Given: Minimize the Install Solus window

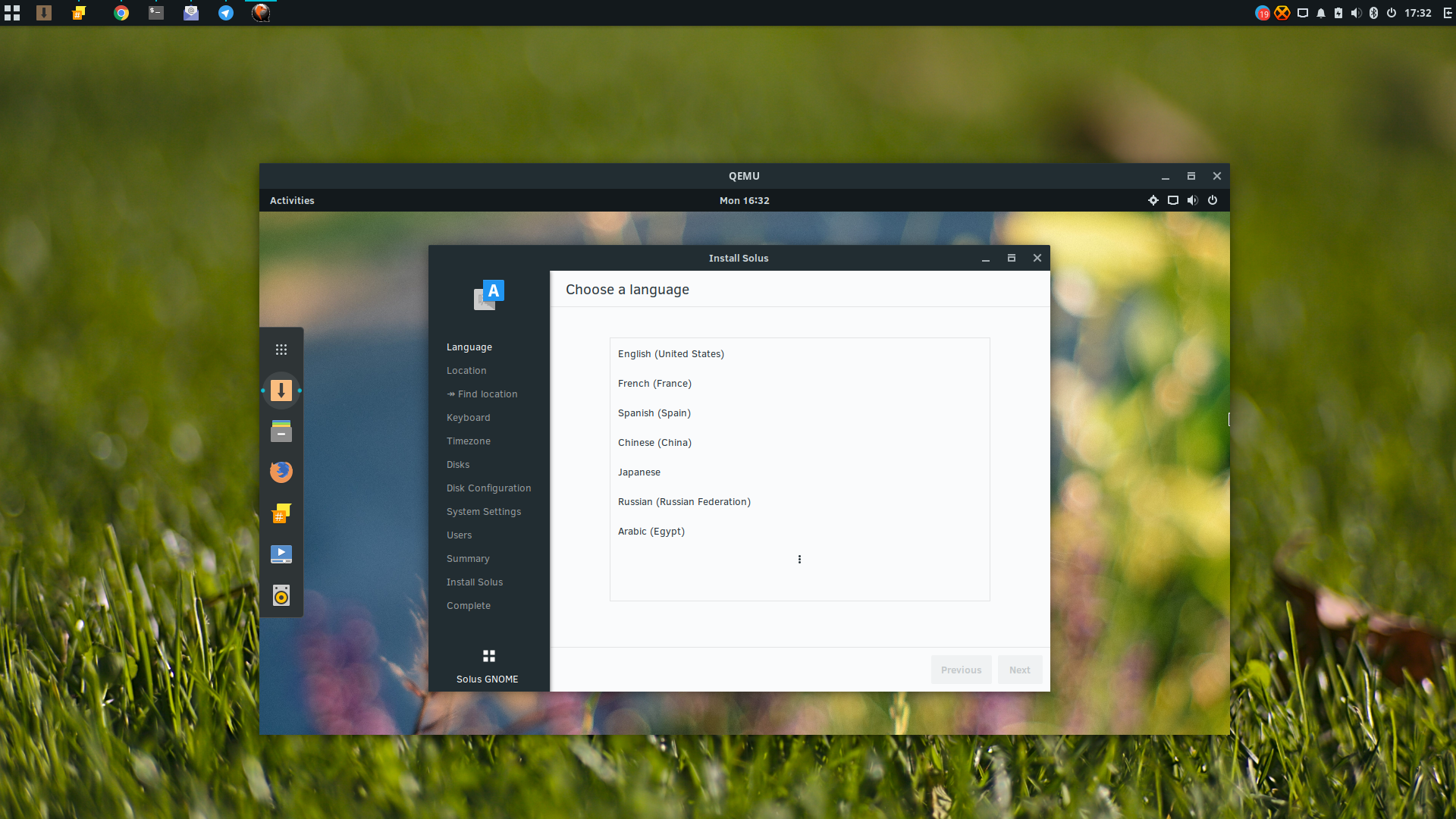Looking at the screenshot, I should pos(986,259).
